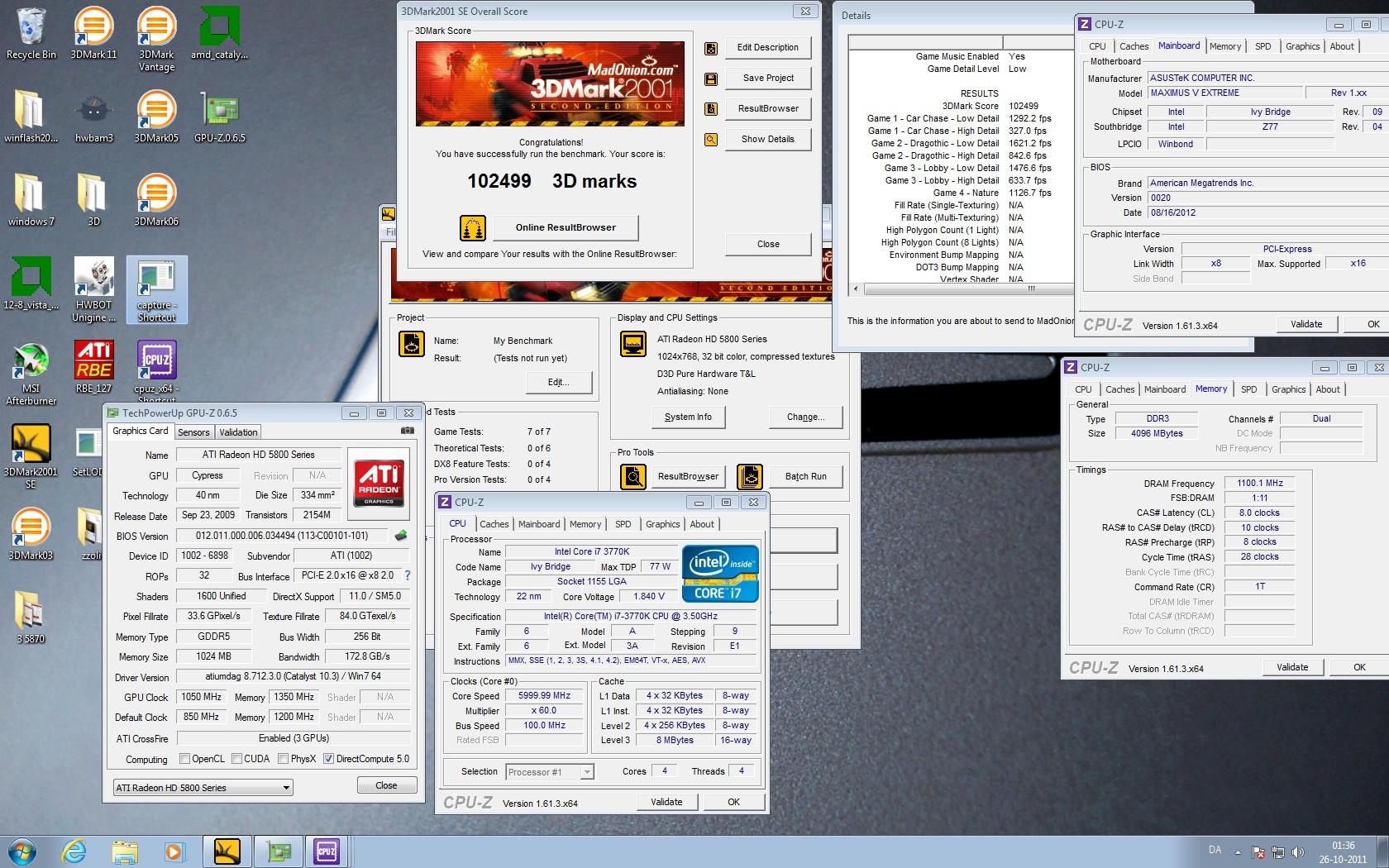The width and height of the screenshot is (1389, 868).
Task: Click Validate in CPU-Z Memory window
Action: 1292,667
